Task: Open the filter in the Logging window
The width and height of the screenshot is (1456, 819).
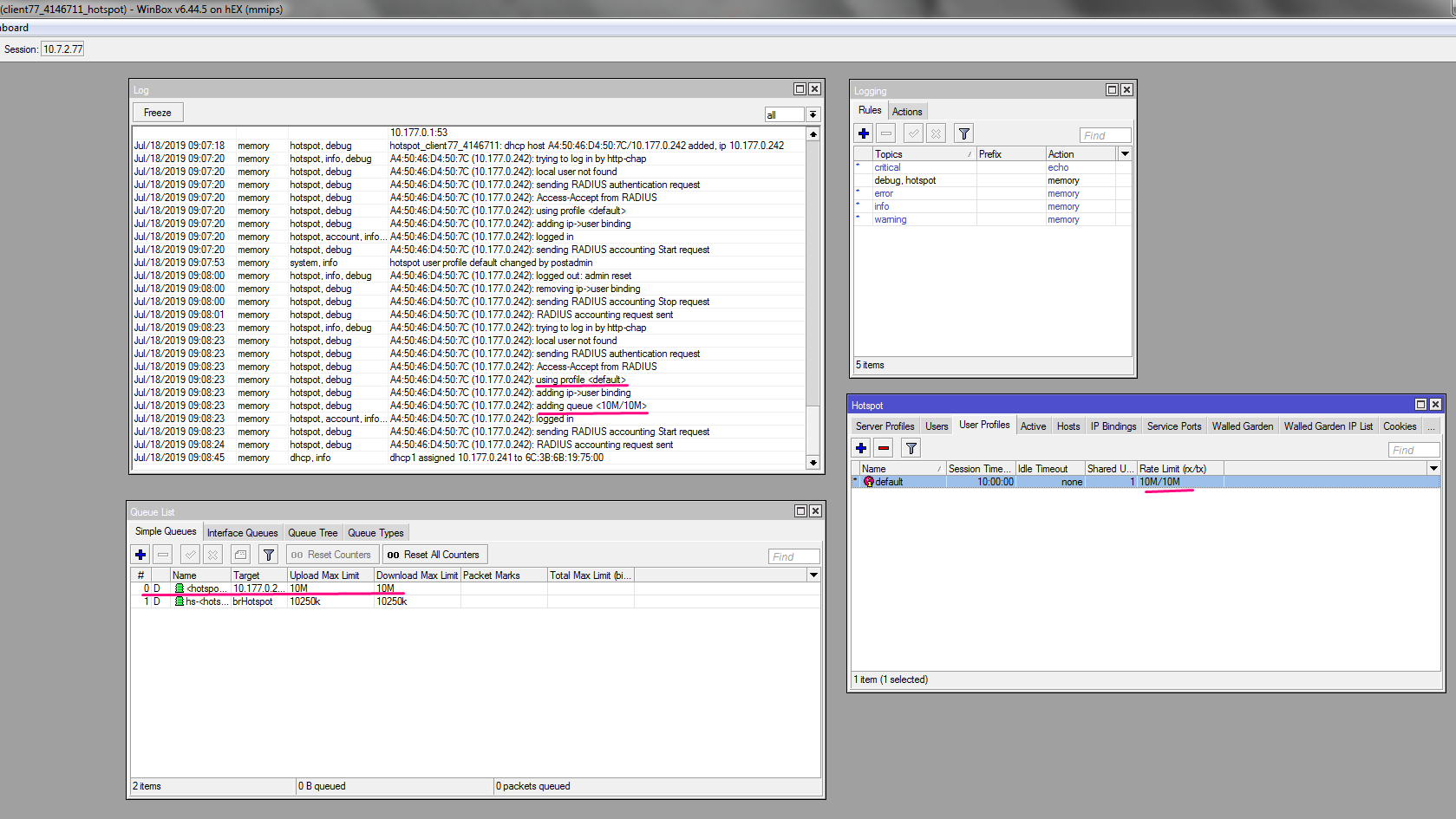Action: [x=963, y=133]
